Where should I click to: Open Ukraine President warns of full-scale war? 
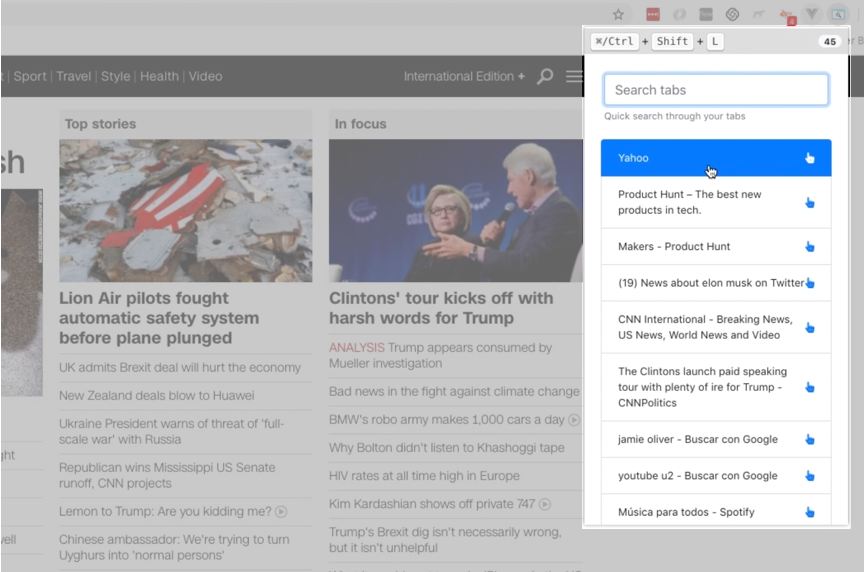[x=171, y=431]
